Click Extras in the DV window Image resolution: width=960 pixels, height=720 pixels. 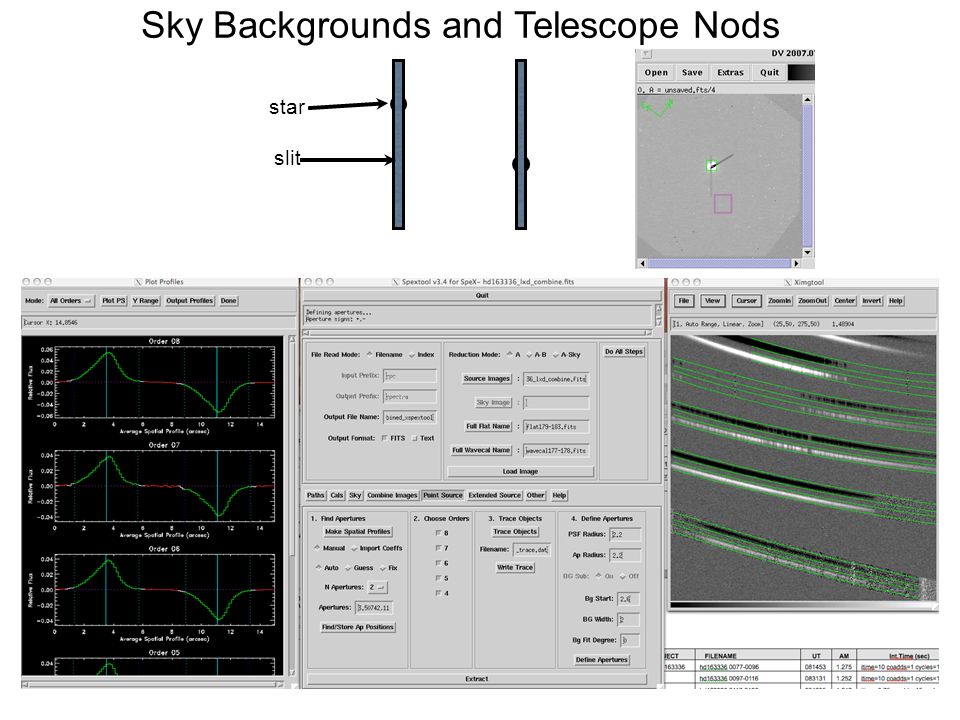(x=730, y=72)
